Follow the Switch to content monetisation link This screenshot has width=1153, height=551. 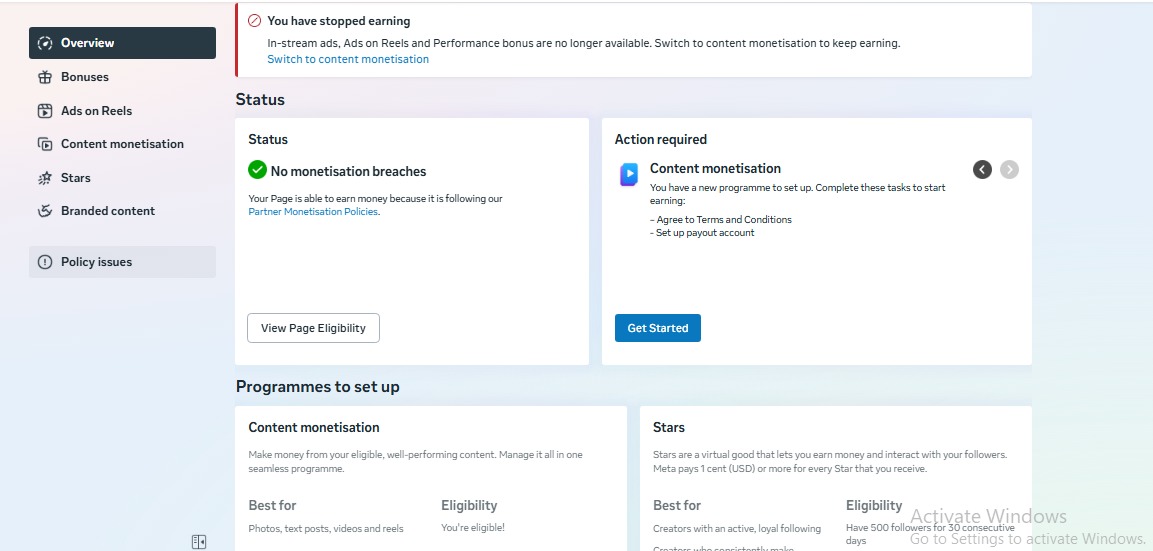pyautogui.click(x=348, y=59)
